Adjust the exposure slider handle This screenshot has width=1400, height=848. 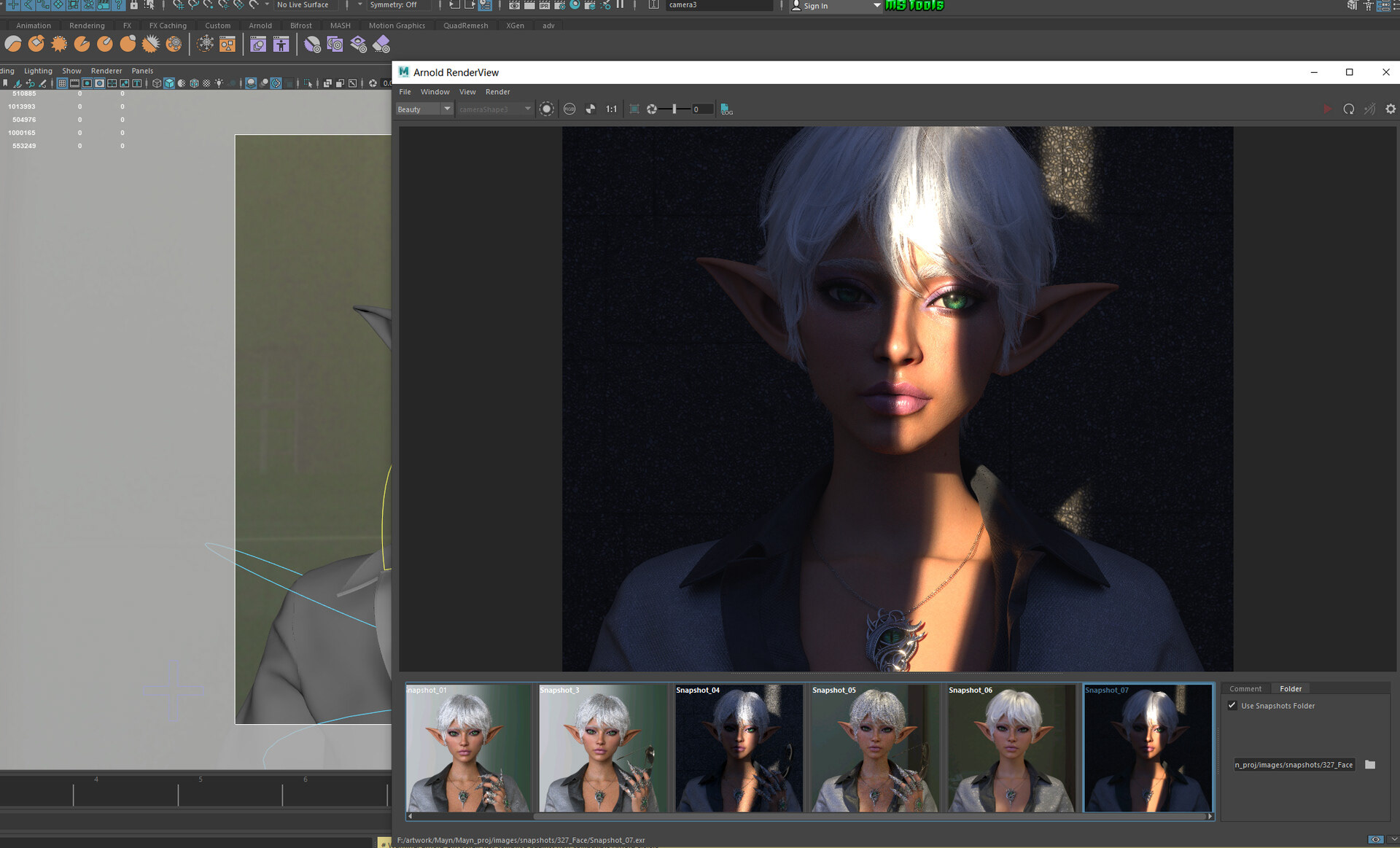click(674, 109)
